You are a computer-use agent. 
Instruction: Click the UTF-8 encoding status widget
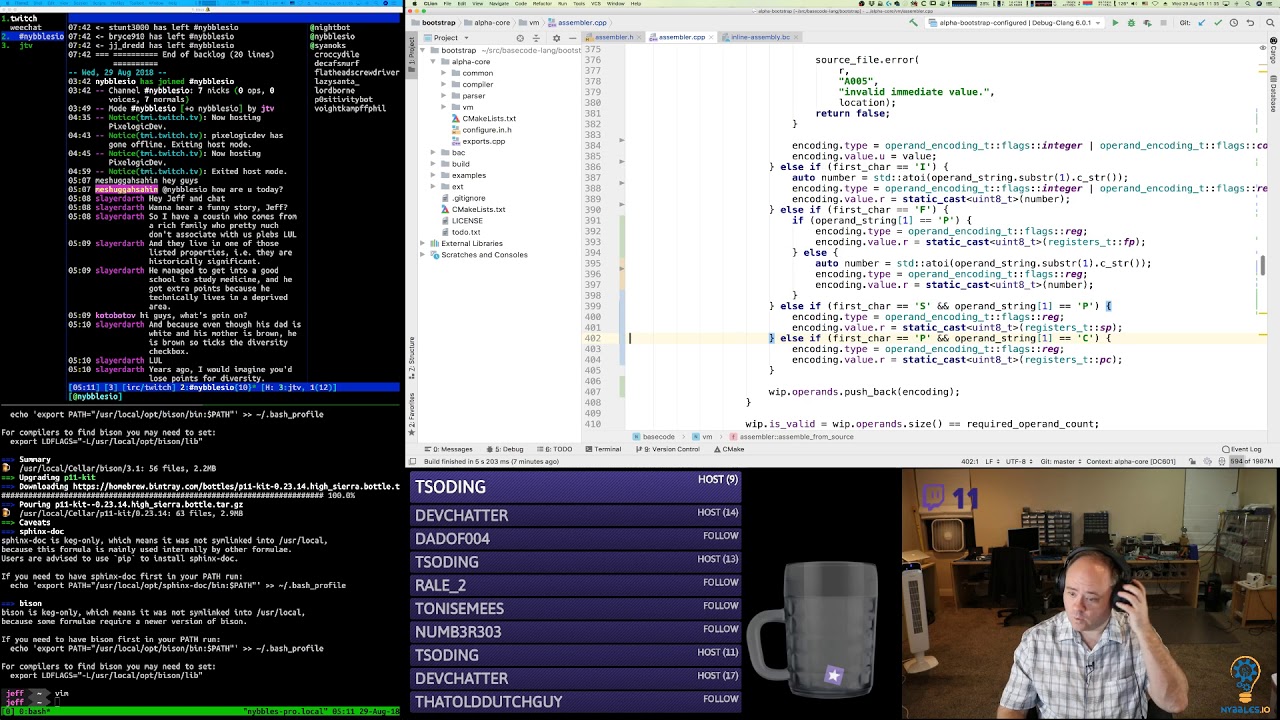click(x=1018, y=461)
